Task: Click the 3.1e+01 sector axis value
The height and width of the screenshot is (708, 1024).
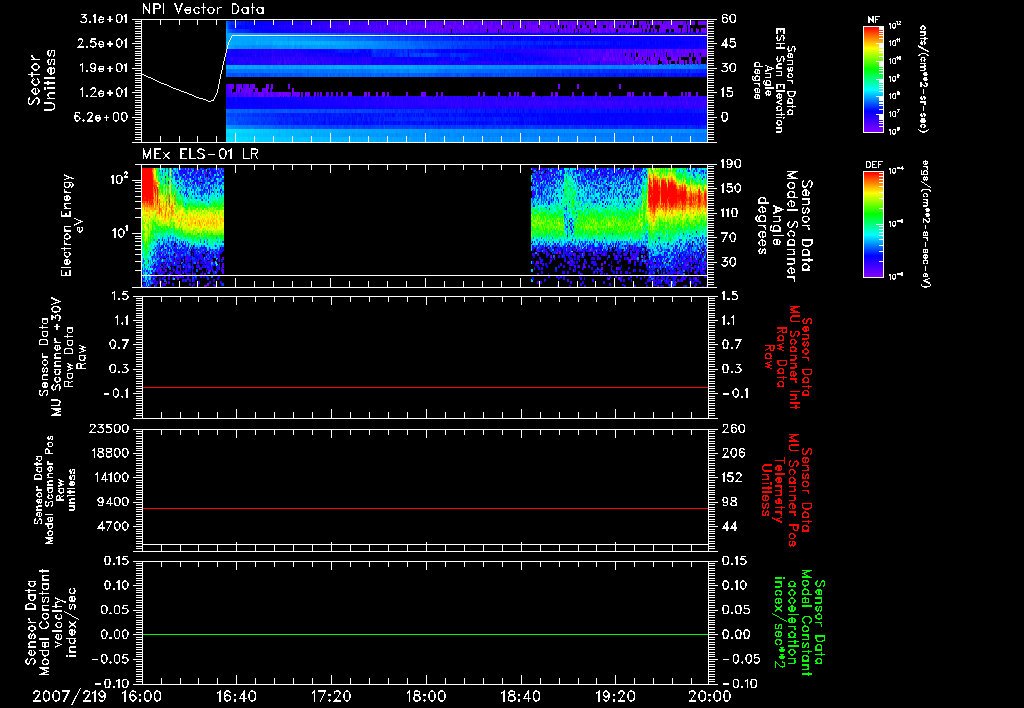Action: (x=104, y=19)
